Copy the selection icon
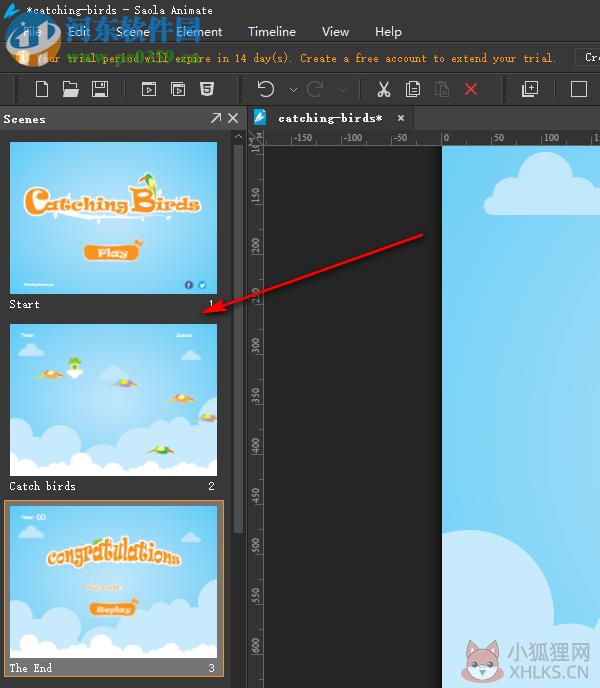Screen dimensions: 600x688 tap(413, 89)
